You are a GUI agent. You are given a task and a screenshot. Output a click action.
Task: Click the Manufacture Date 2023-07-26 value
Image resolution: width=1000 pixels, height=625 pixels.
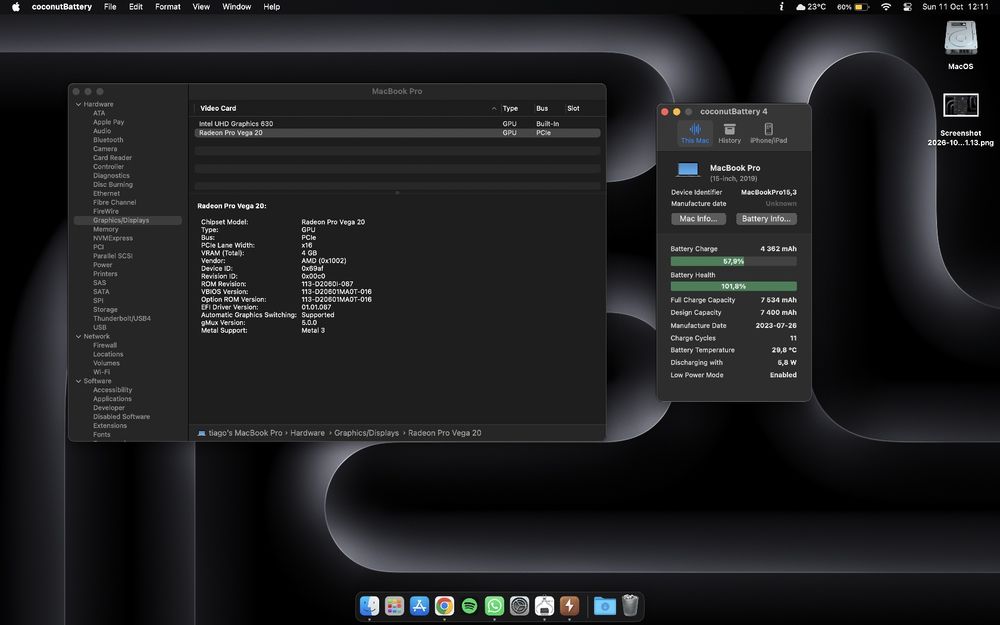776,325
